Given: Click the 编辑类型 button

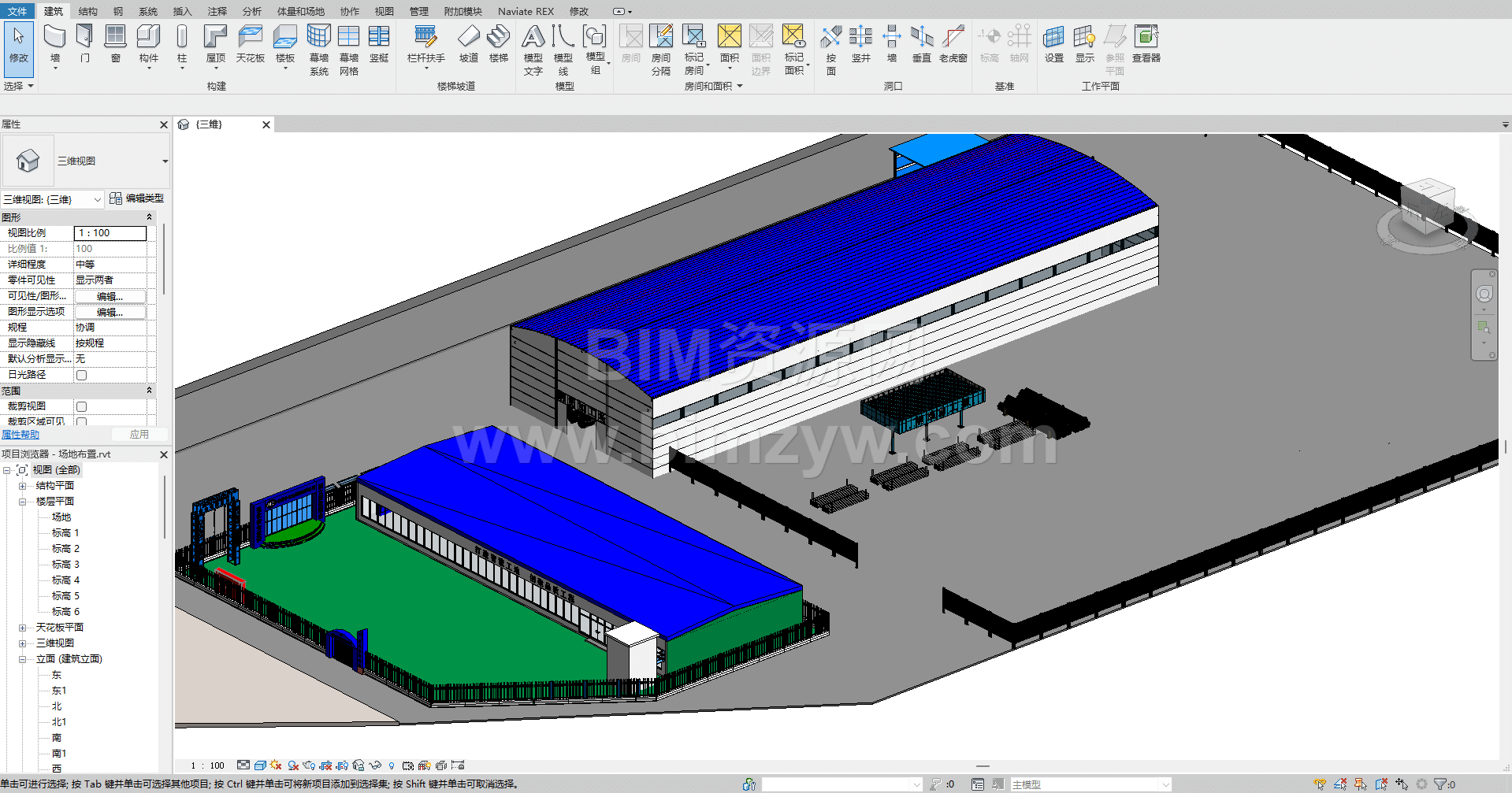Looking at the screenshot, I should [x=137, y=198].
